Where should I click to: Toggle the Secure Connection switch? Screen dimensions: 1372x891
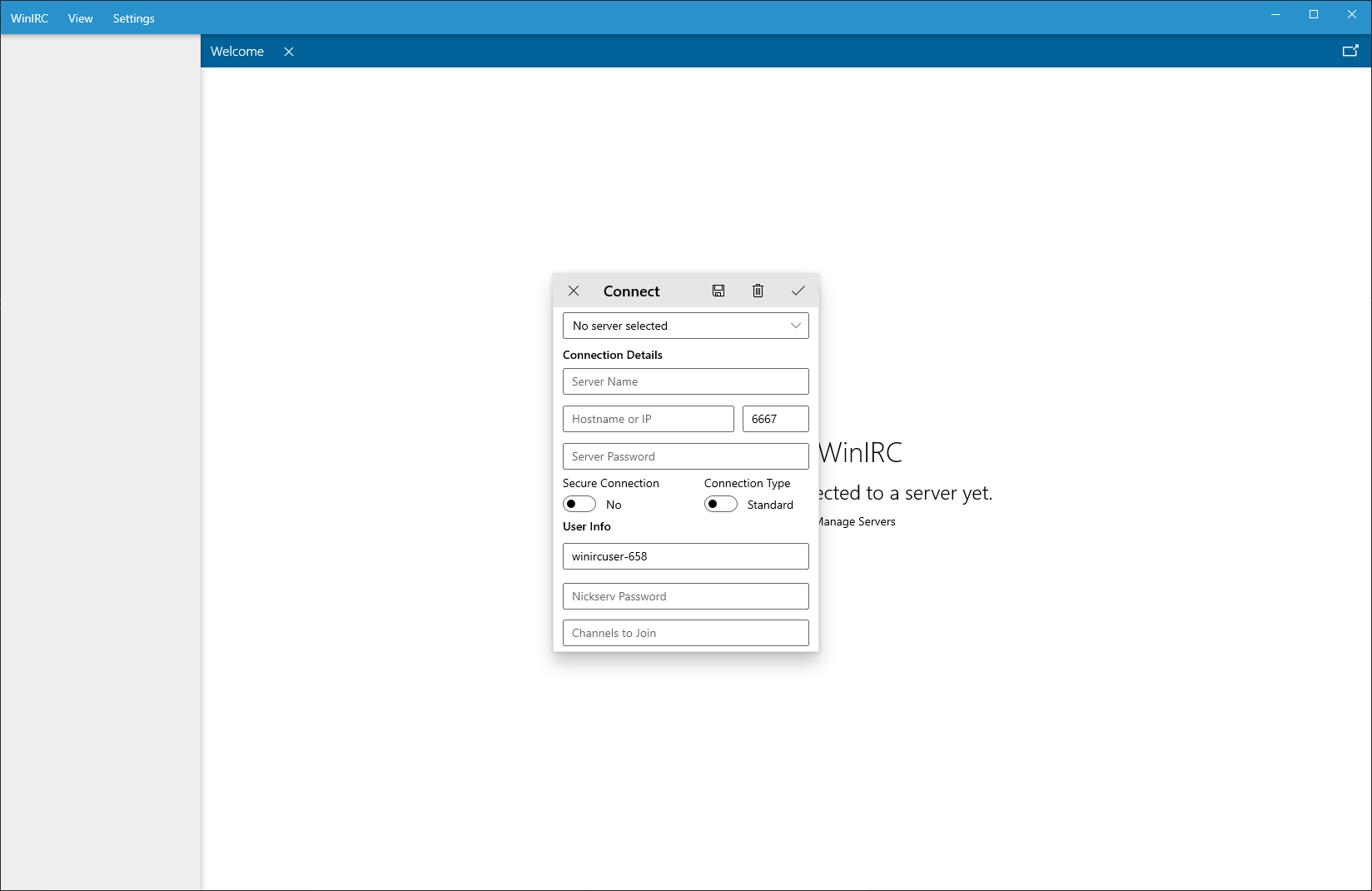pos(579,504)
